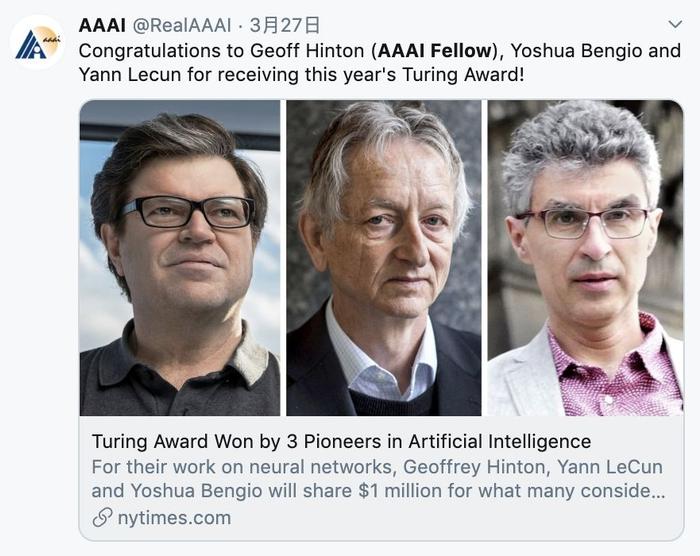The image size is (700, 556).
Task: Open the 3月27日 tweet timestamp
Action: click(285, 25)
